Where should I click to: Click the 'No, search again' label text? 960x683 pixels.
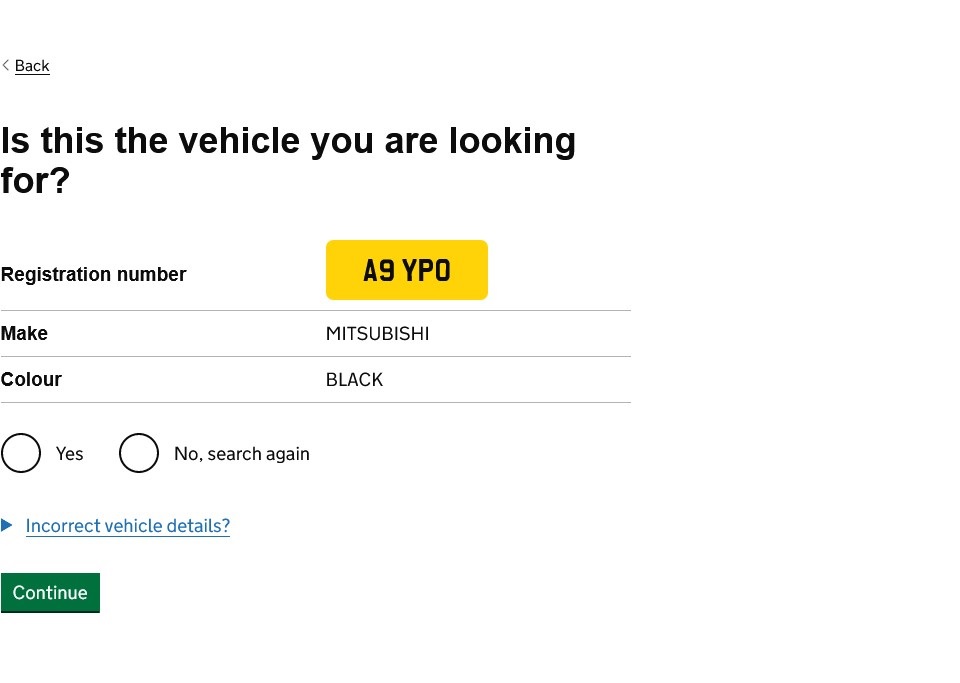[x=241, y=454]
